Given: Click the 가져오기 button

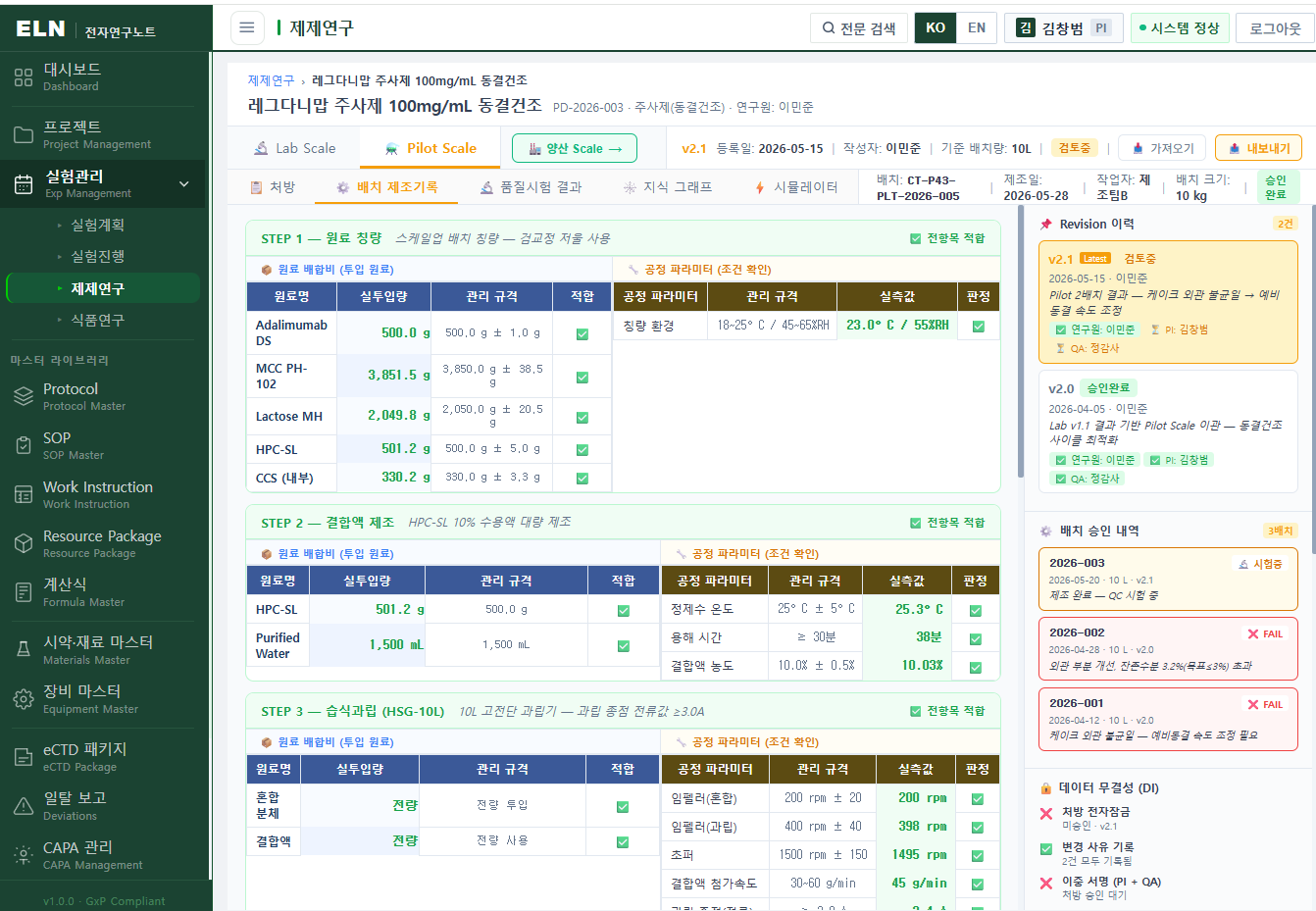Looking at the screenshot, I should (x=1163, y=148).
